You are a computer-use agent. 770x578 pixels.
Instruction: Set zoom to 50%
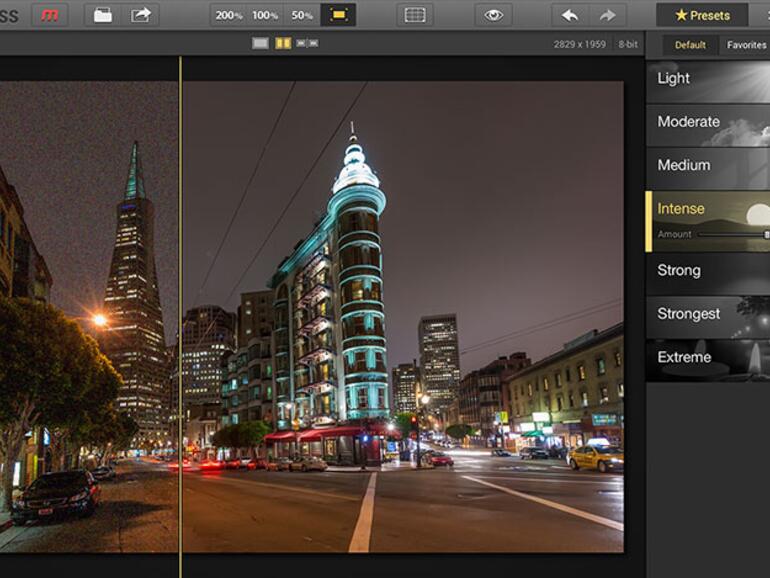pyautogui.click(x=301, y=15)
